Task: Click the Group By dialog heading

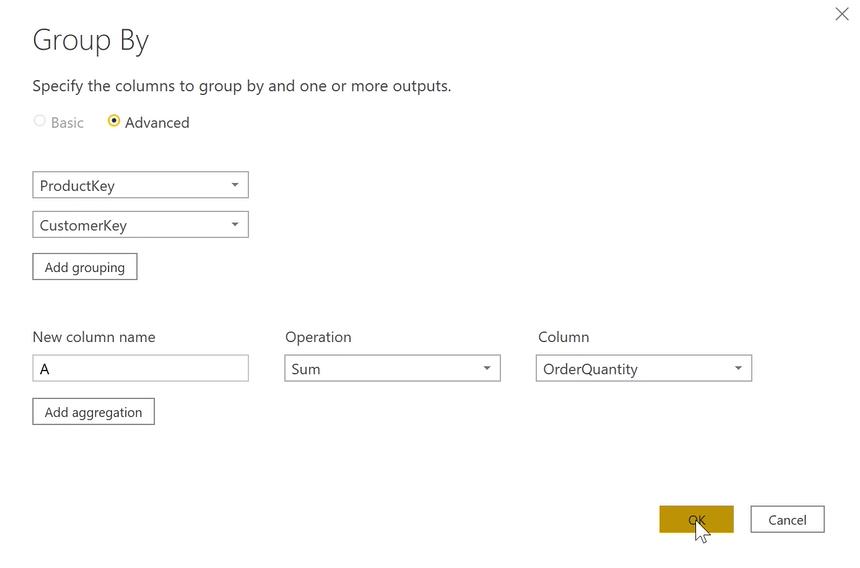Action: pos(91,40)
